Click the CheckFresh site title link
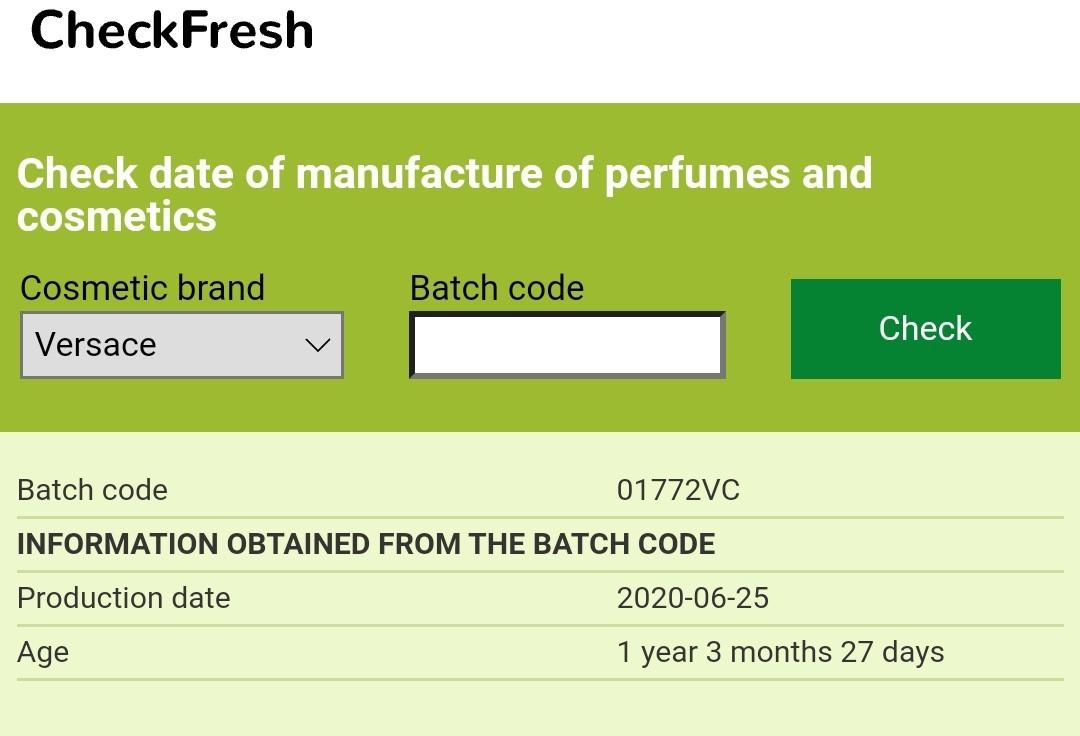Image resolution: width=1080 pixels, height=736 pixels. point(172,30)
